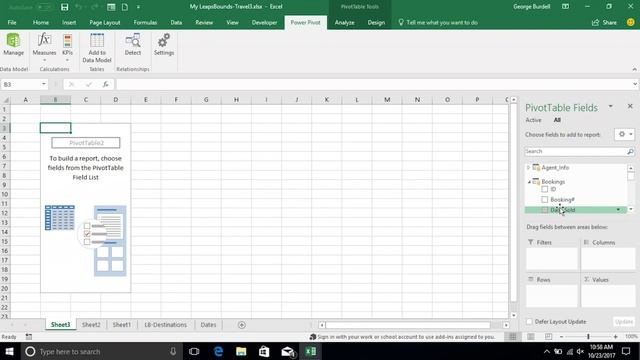This screenshot has height=360, width=640.
Task: Expand the formula bar
Action: click(635, 84)
